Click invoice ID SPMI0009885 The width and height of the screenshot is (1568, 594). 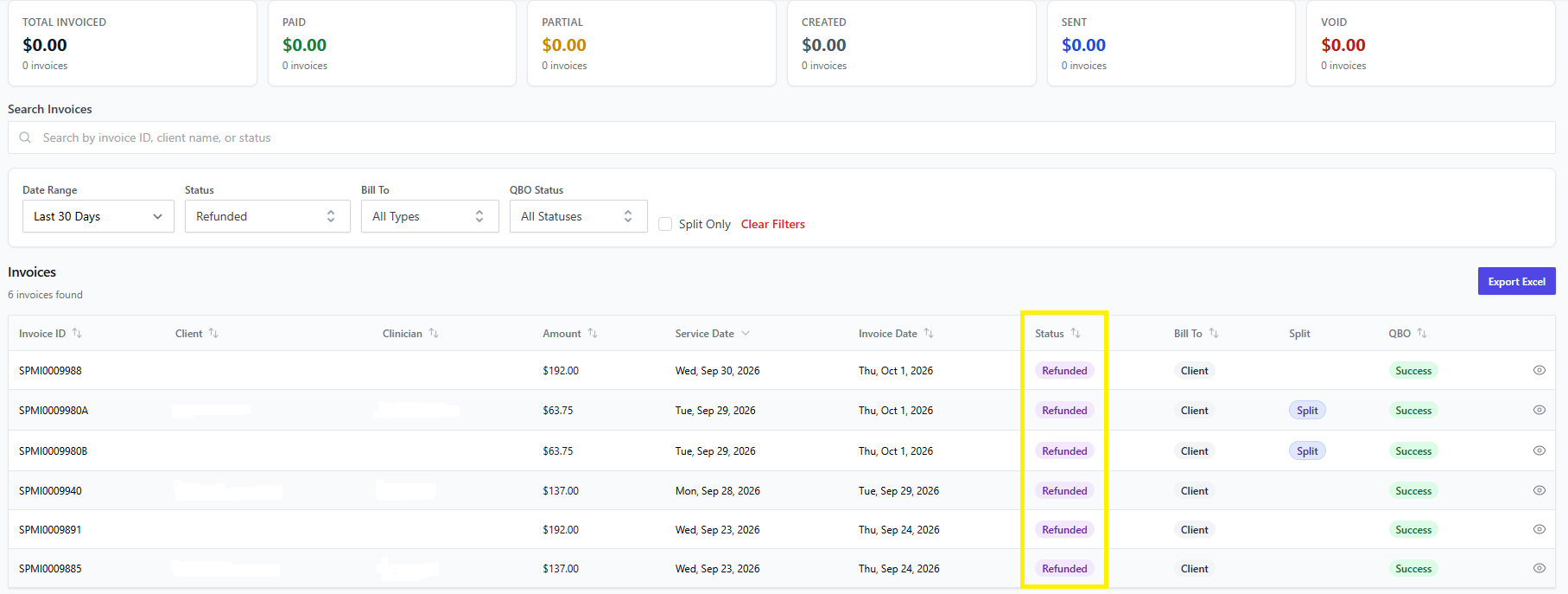click(x=50, y=568)
